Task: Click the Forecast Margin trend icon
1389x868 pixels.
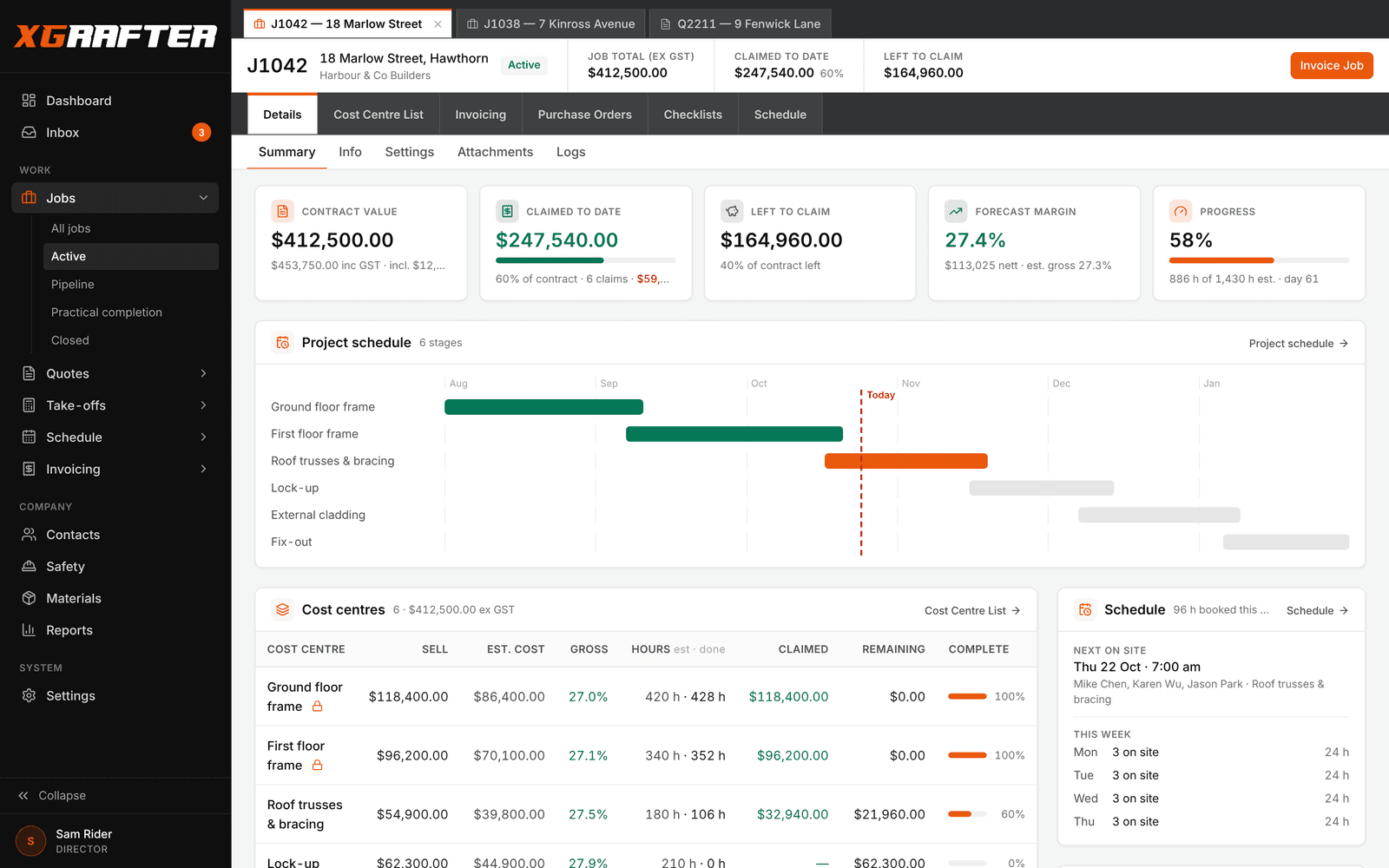Action: (x=956, y=211)
